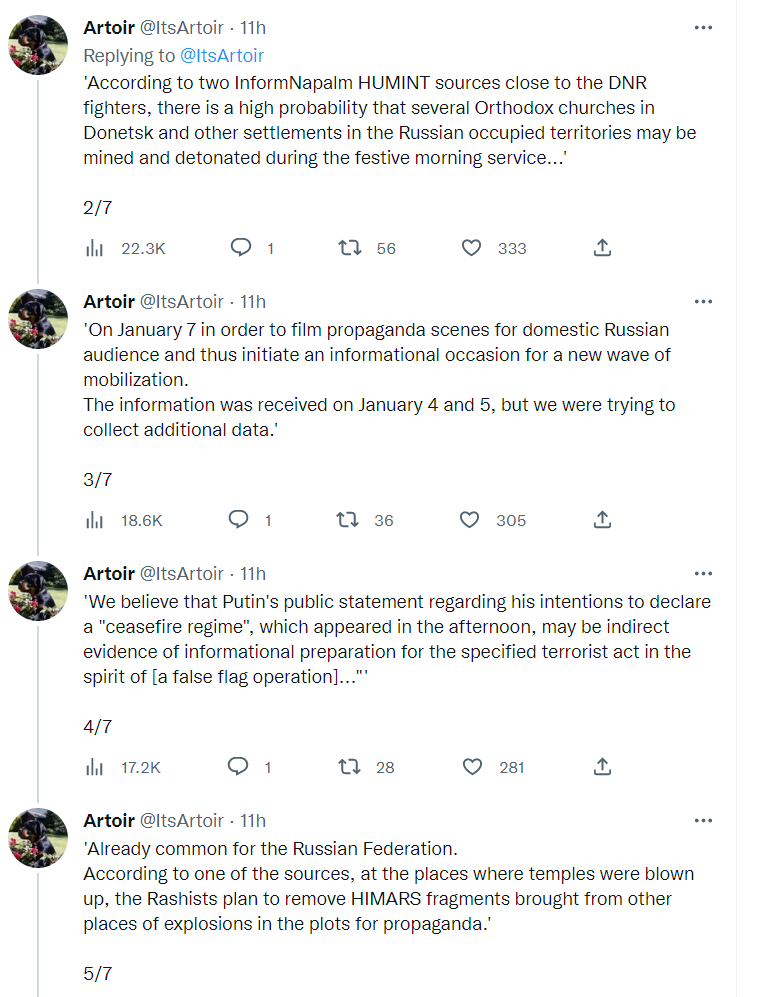Share the 3/7 tweet via share icon
763x997 pixels.
[x=602, y=520]
